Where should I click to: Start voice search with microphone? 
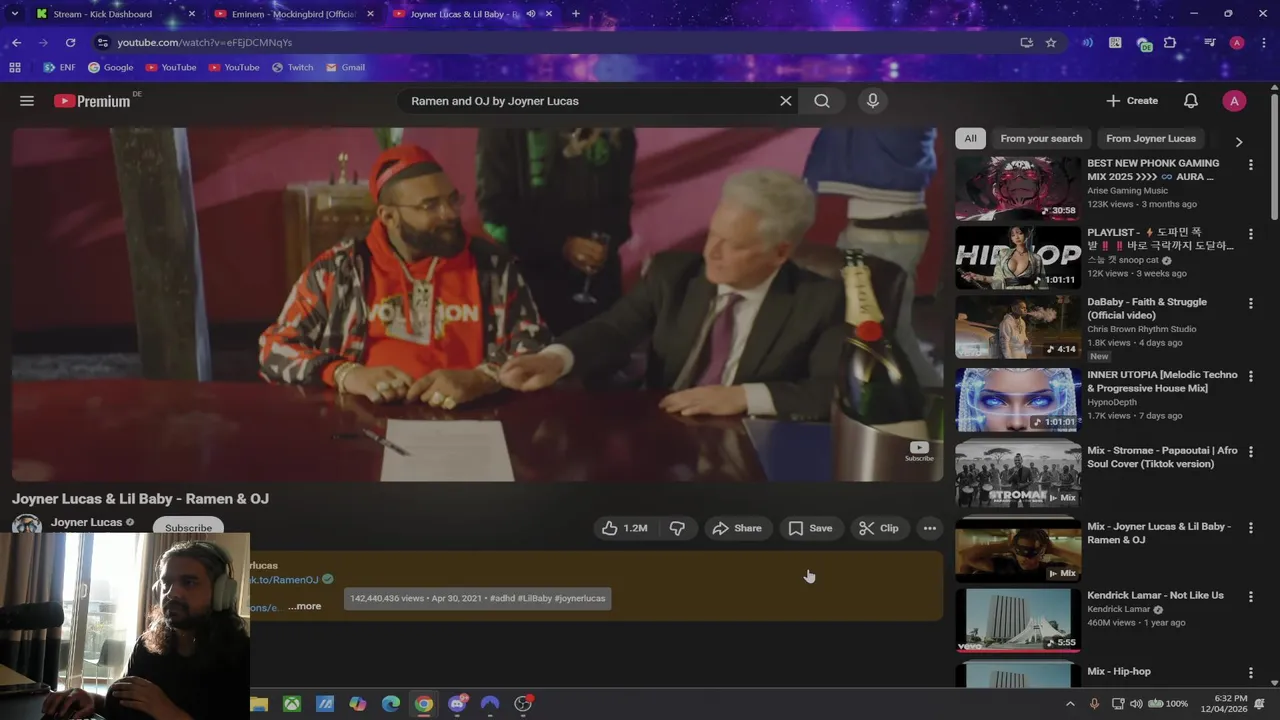coord(873,101)
